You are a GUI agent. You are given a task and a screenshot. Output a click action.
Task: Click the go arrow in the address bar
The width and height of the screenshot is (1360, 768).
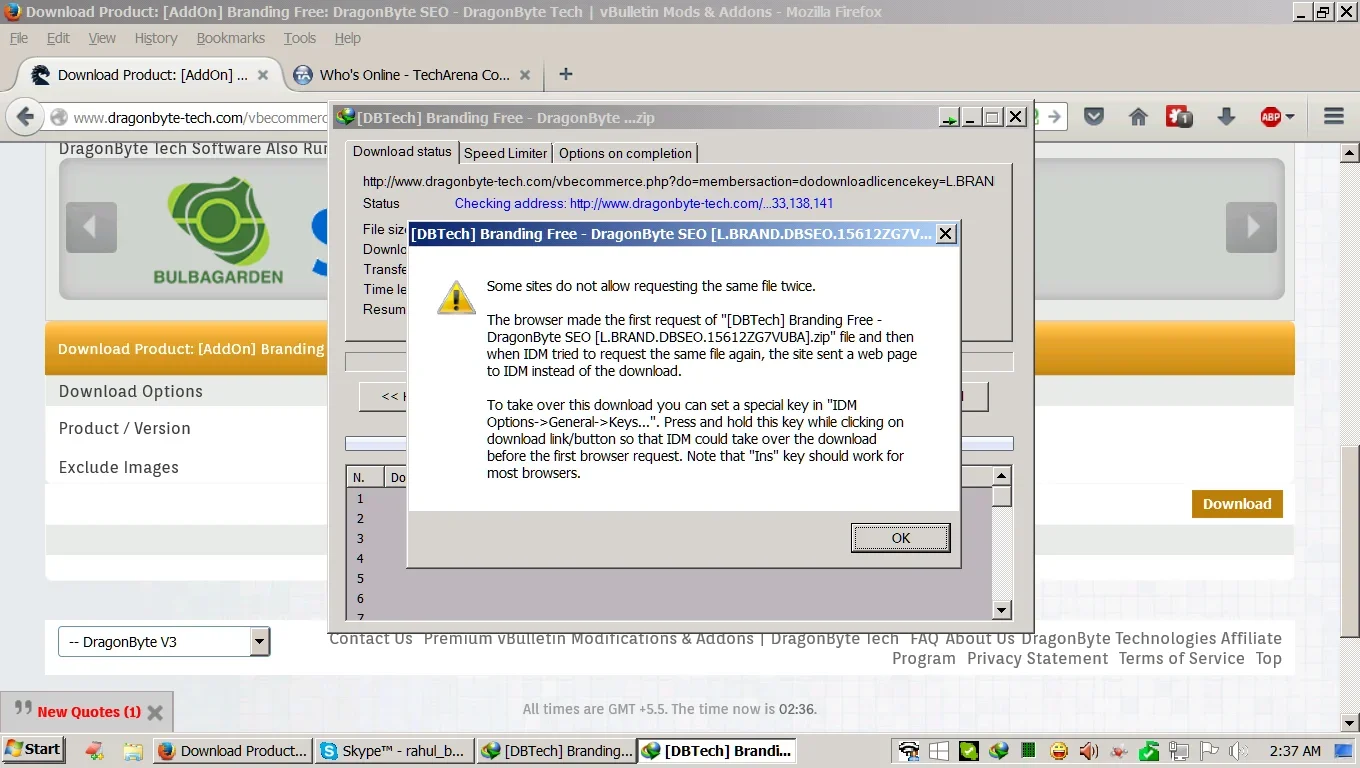click(x=1054, y=117)
